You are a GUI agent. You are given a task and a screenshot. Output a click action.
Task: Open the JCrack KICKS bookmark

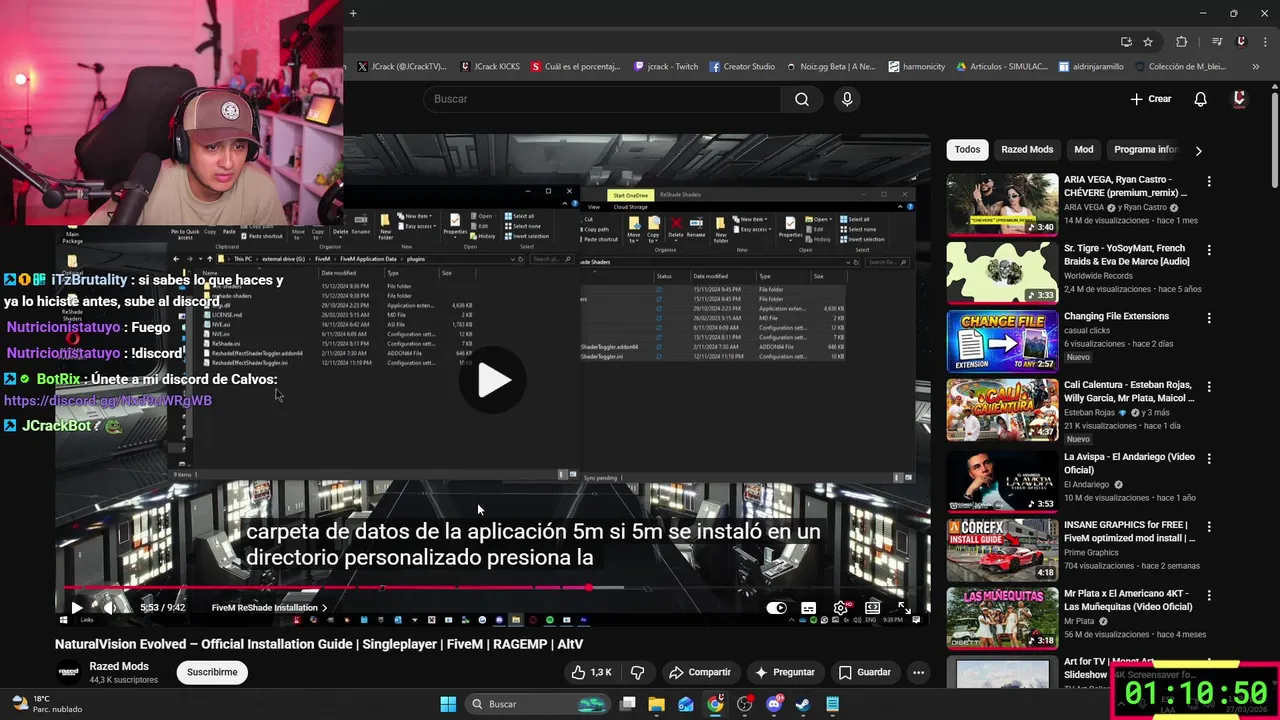[x=491, y=67]
